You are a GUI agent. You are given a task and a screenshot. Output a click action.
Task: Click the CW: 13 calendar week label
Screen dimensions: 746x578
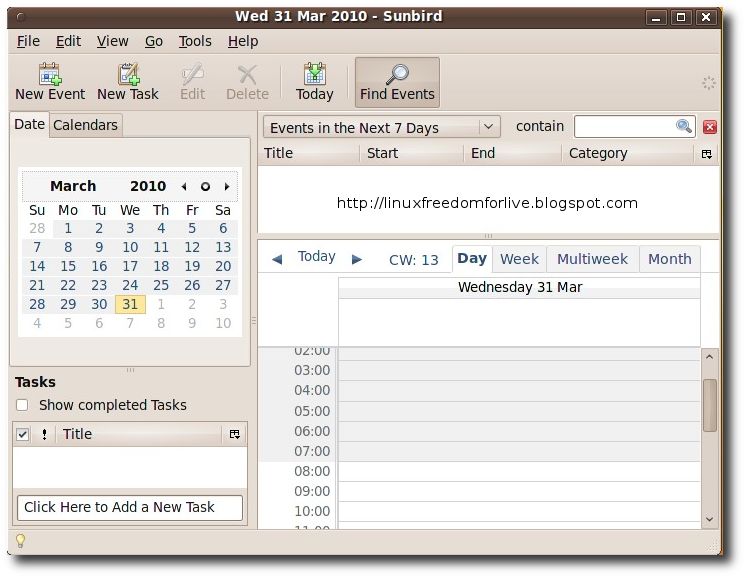(413, 260)
